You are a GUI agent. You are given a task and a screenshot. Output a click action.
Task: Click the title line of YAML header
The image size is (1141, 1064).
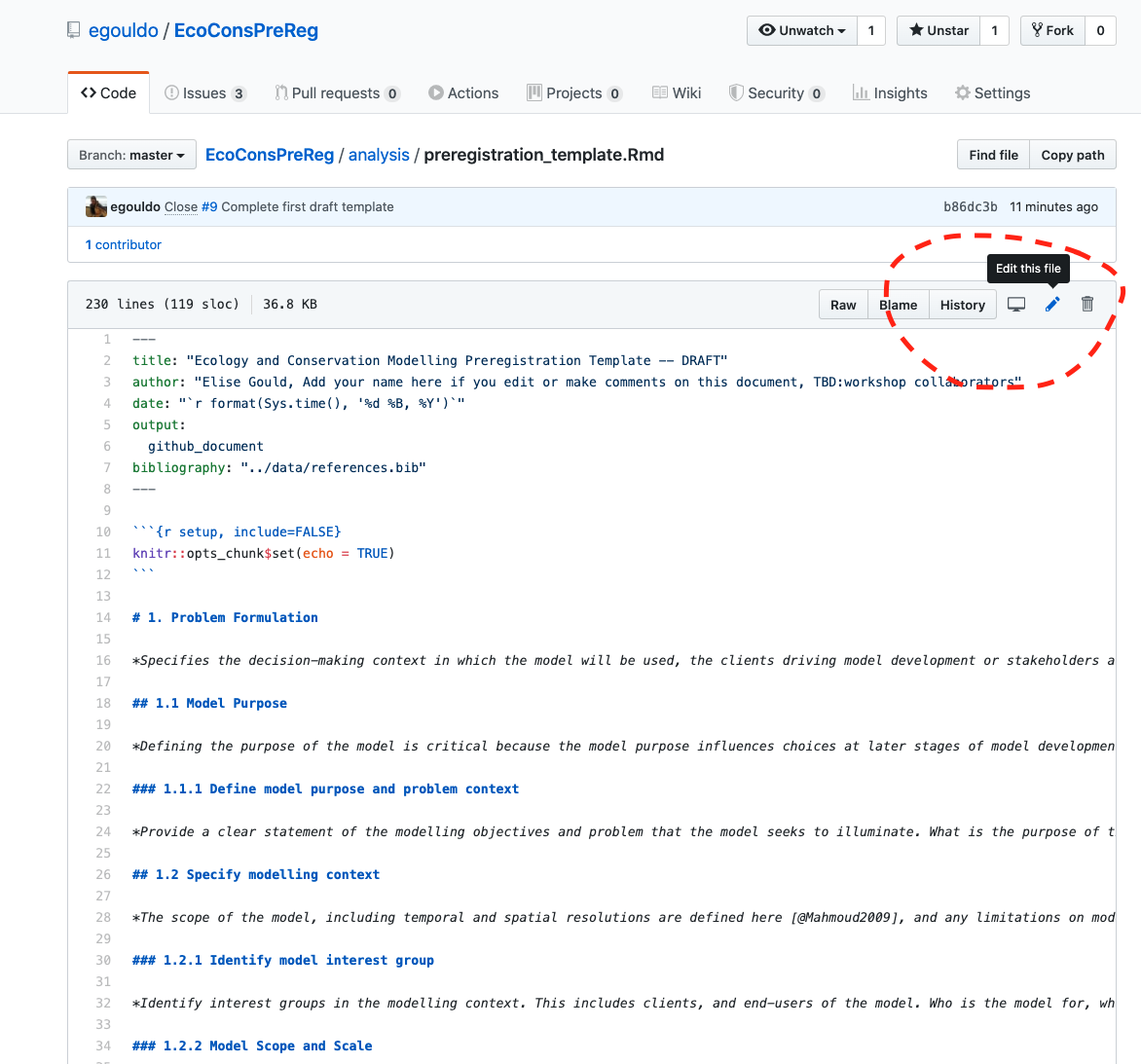430,360
